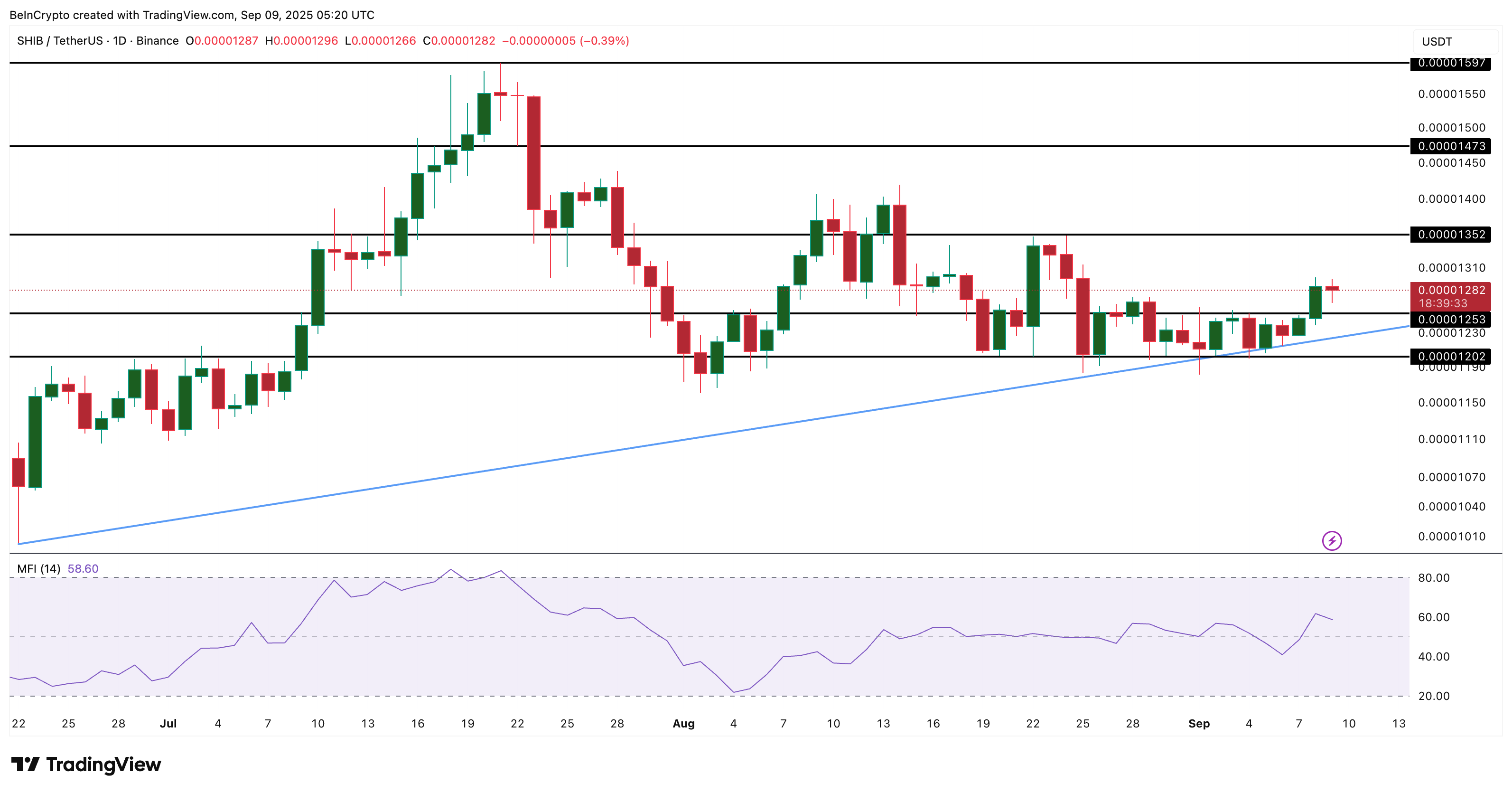Viewport: 1512px width, 793px height.
Task: Click the MFI (14) indicator legend
Action: [x=38, y=568]
